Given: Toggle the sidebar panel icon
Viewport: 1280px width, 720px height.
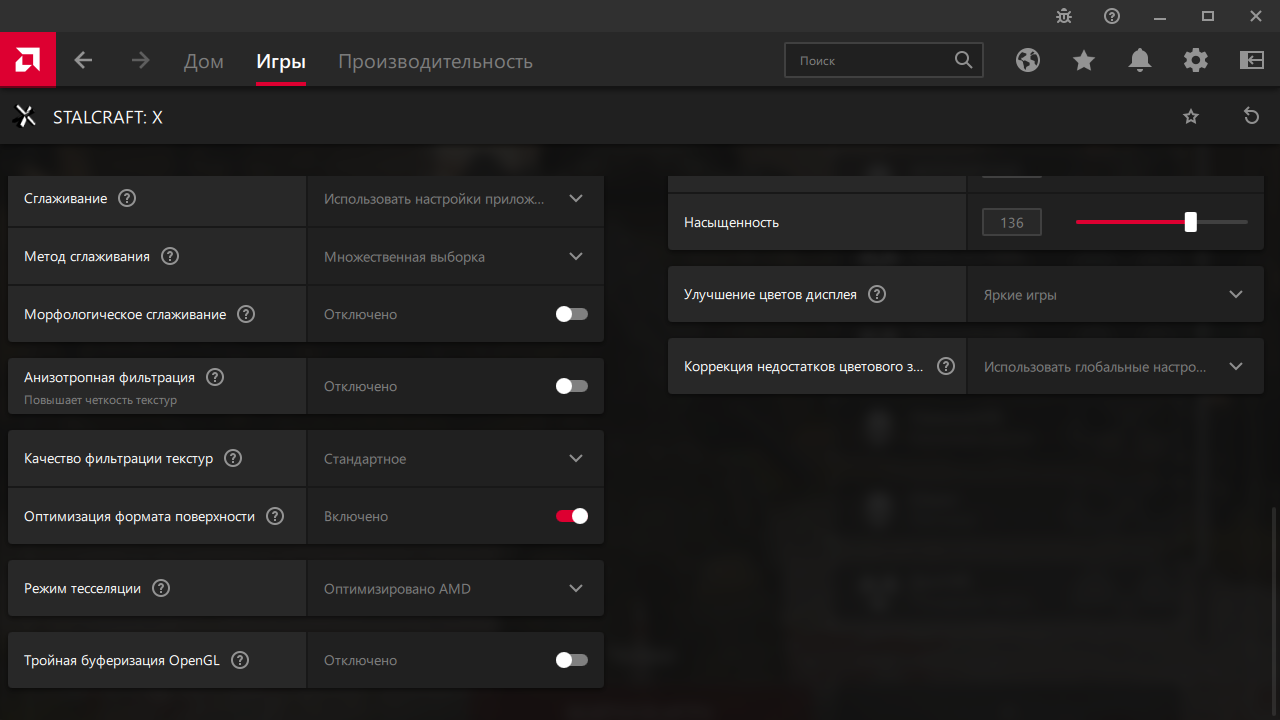Looking at the screenshot, I should (1252, 60).
